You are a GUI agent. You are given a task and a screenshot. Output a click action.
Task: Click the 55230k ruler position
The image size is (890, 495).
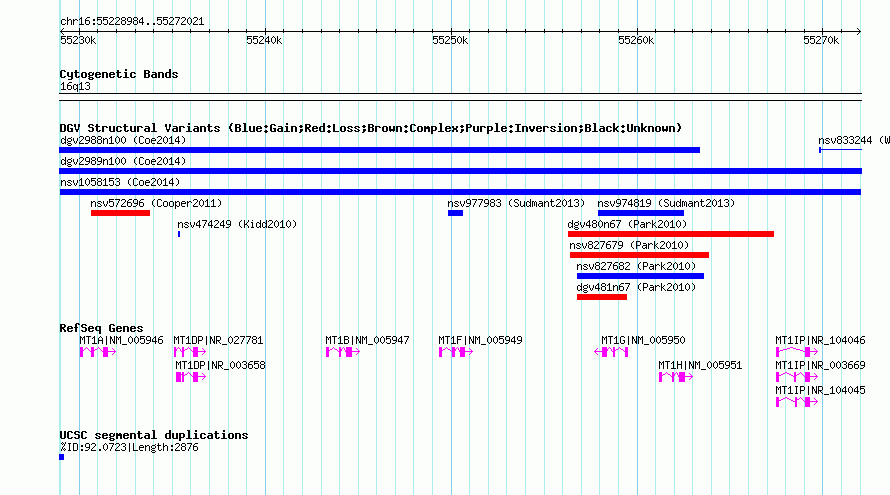tap(78, 40)
